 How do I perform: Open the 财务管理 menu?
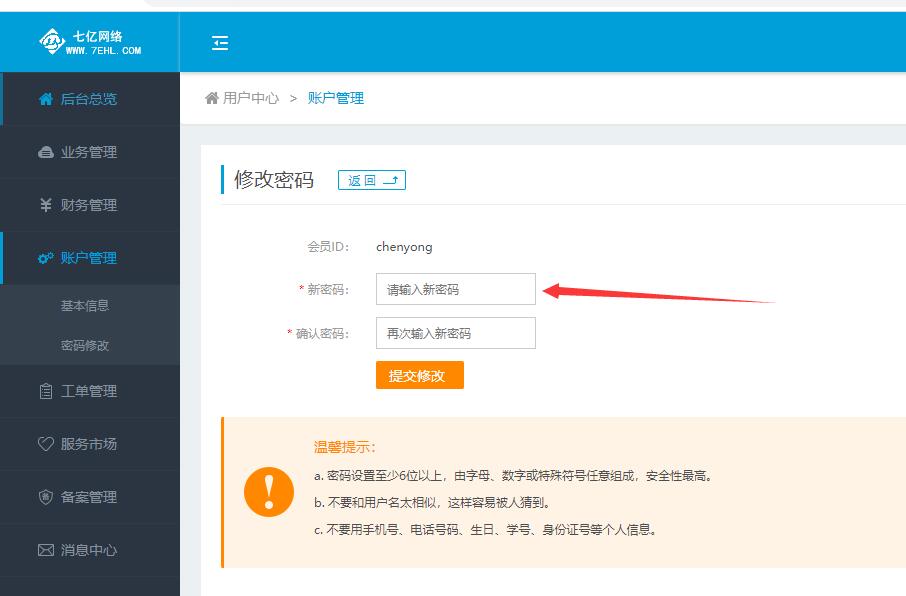click(x=90, y=205)
